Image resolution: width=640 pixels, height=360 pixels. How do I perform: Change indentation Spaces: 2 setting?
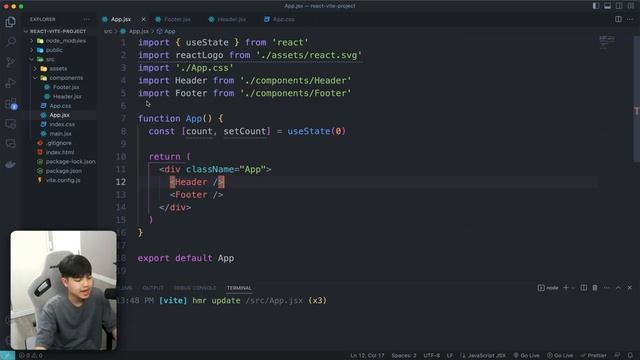pyautogui.click(x=404, y=356)
